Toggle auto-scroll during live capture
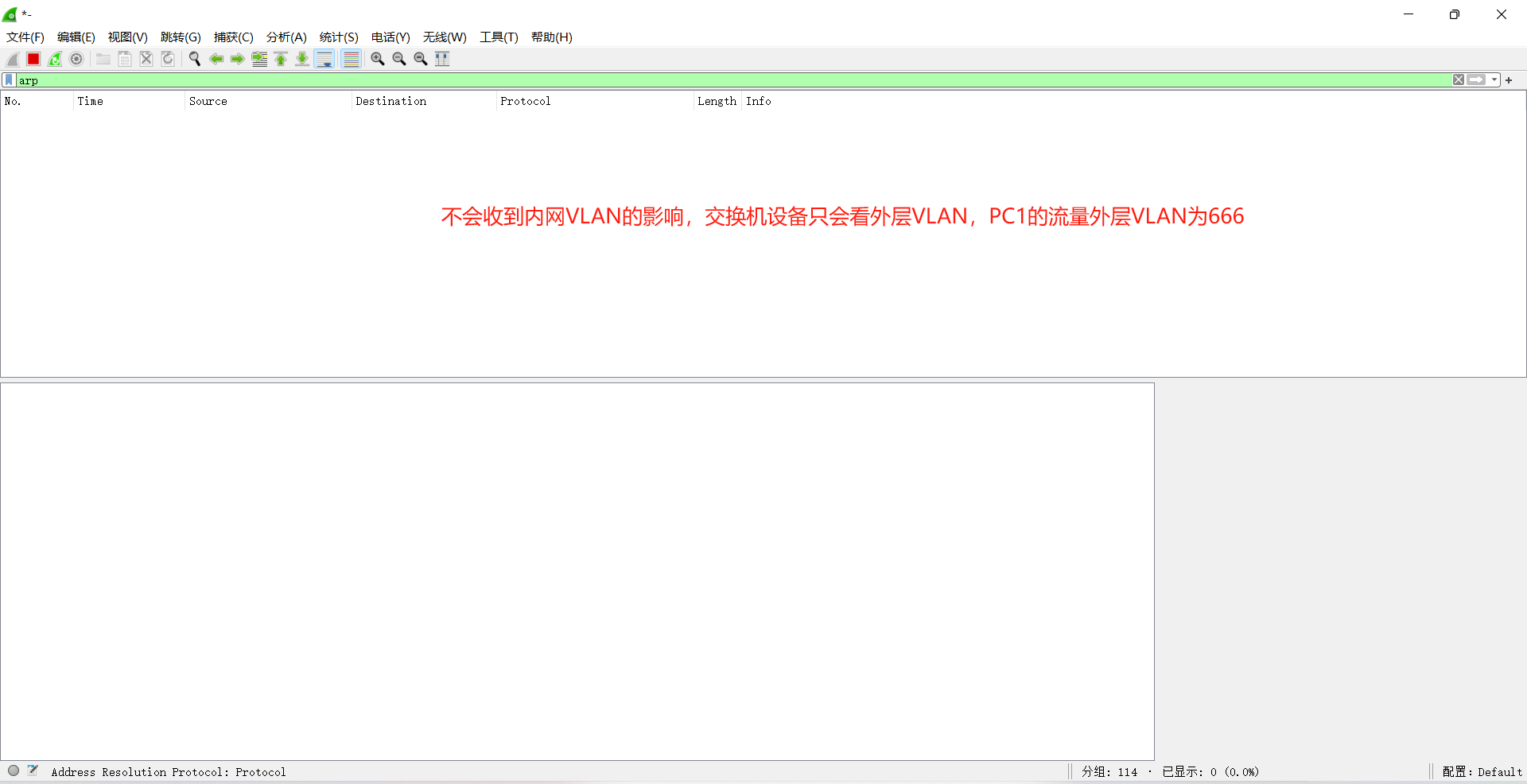The image size is (1527, 784). pyautogui.click(x=324, y=59)
